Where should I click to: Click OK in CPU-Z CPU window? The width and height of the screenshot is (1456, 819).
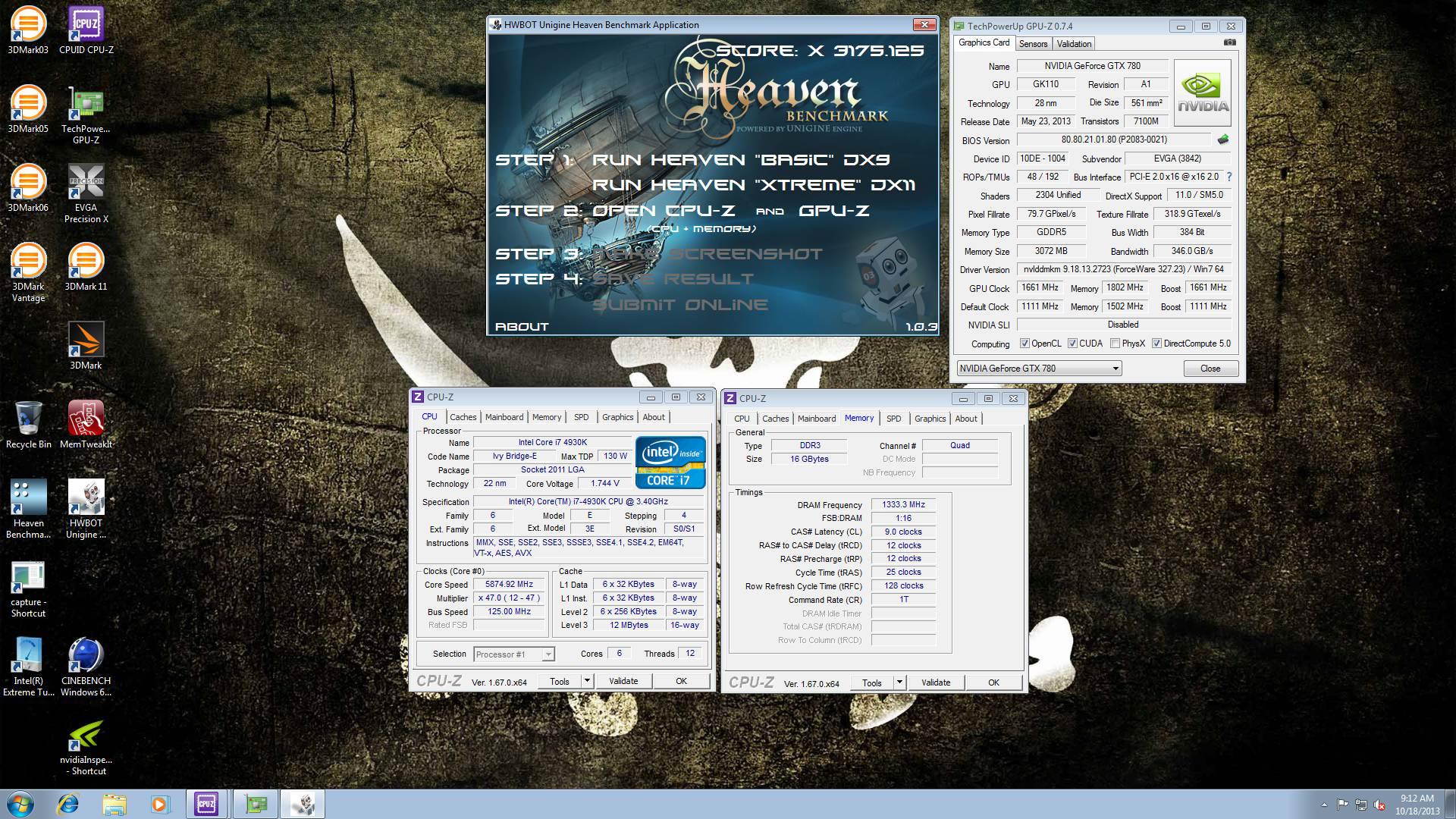[x=681, y=681]
